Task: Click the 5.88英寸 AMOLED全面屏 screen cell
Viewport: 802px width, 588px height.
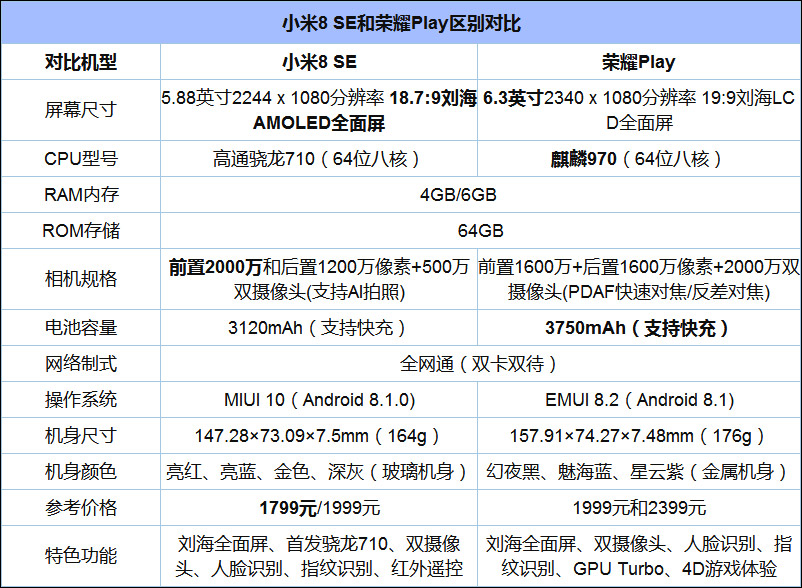Action: 319,110
